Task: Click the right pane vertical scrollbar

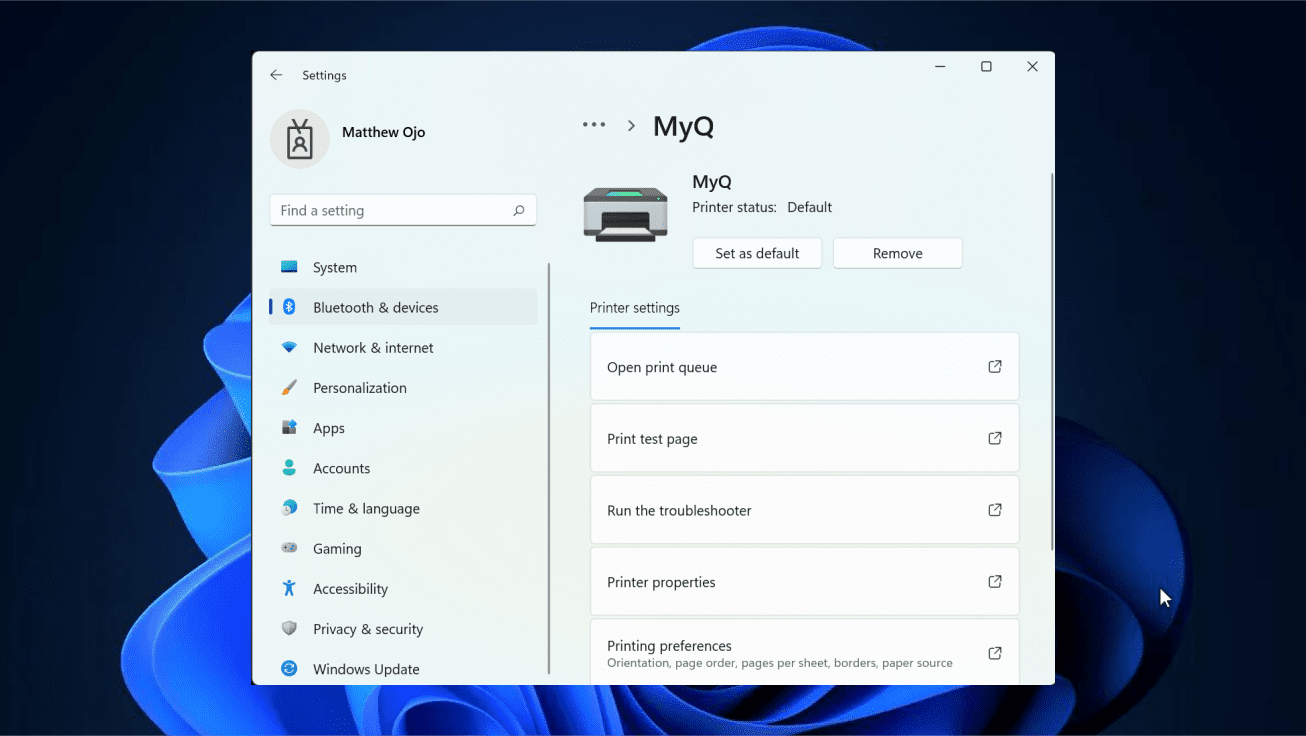Action: [x=1051, y=360]
